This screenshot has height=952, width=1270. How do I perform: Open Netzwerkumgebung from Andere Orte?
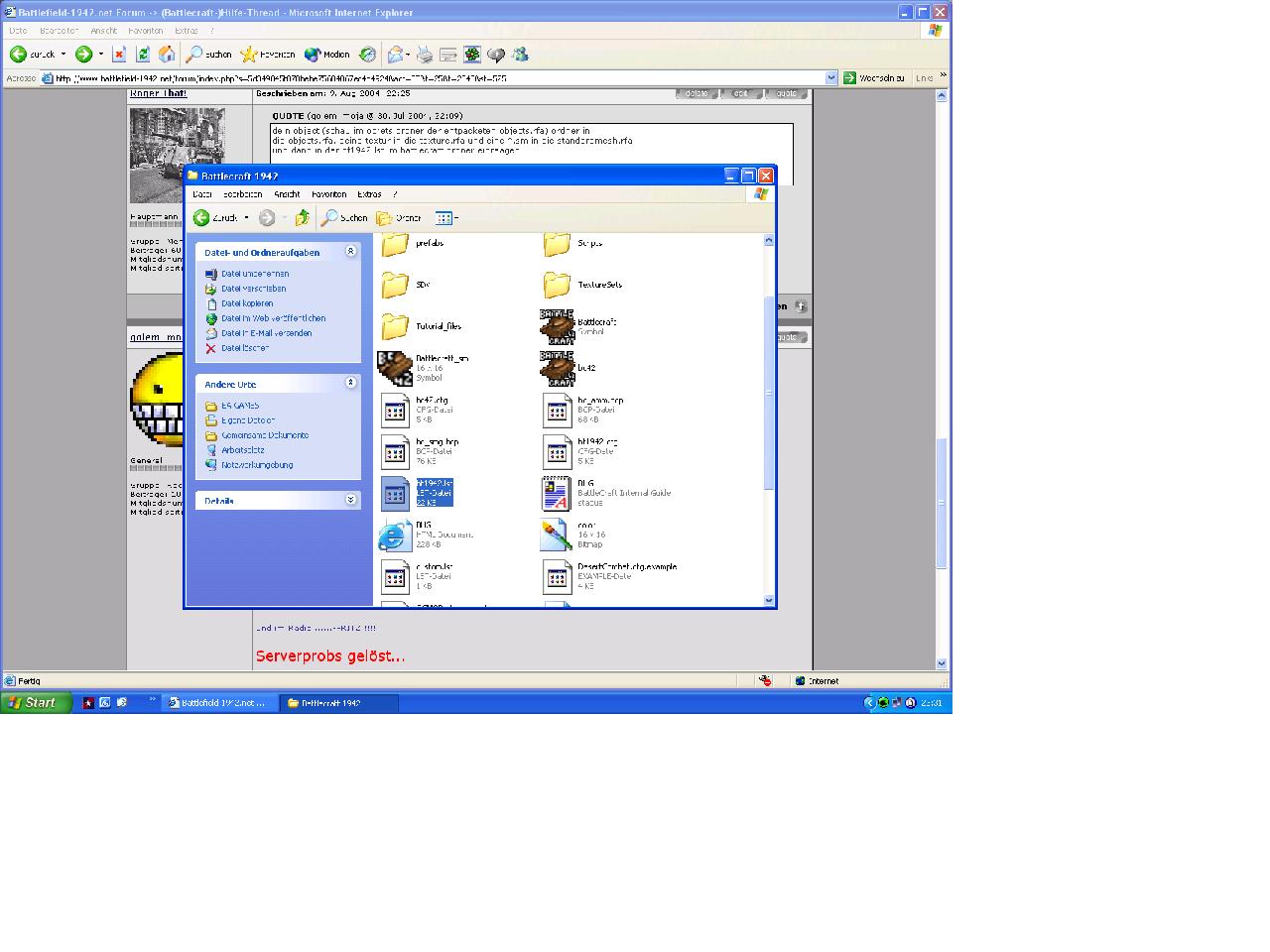coord(257,465)
